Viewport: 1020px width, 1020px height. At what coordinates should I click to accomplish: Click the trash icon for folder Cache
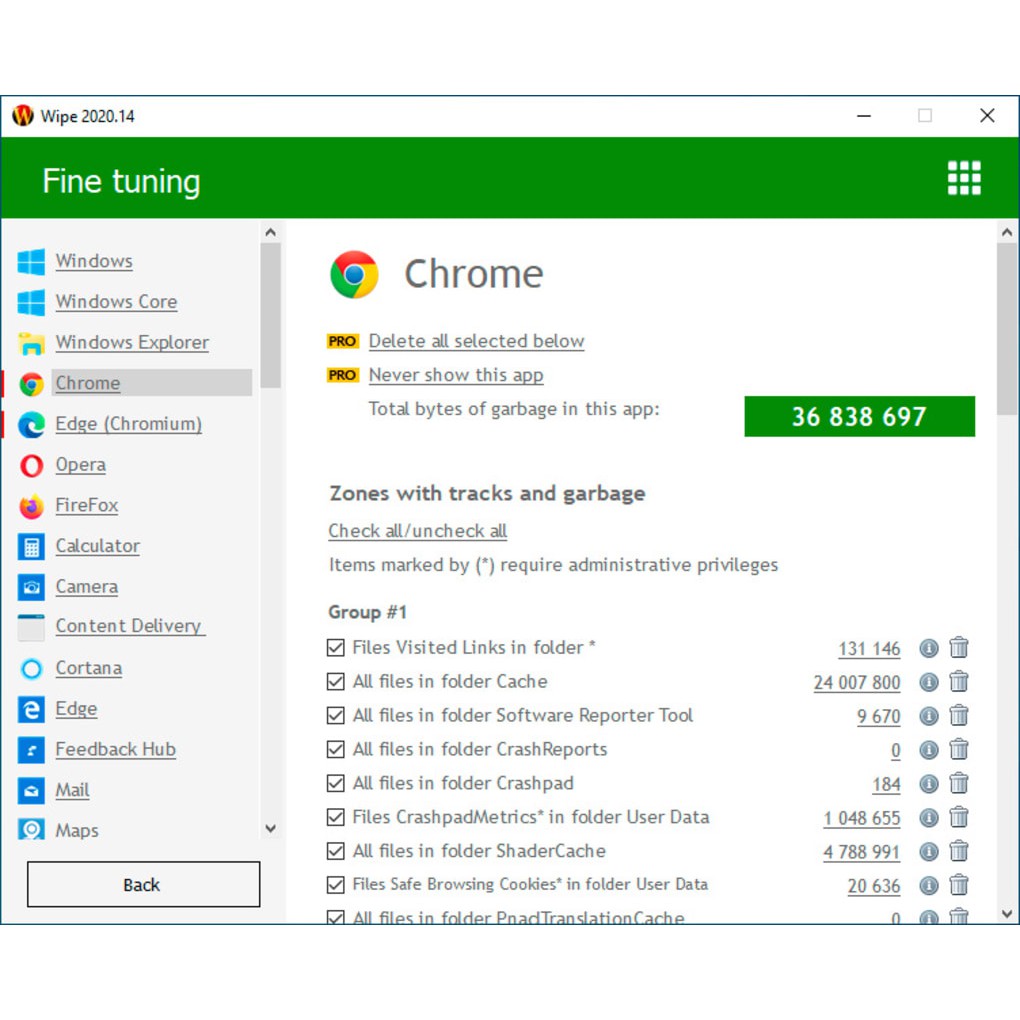(x=959, y=682)
